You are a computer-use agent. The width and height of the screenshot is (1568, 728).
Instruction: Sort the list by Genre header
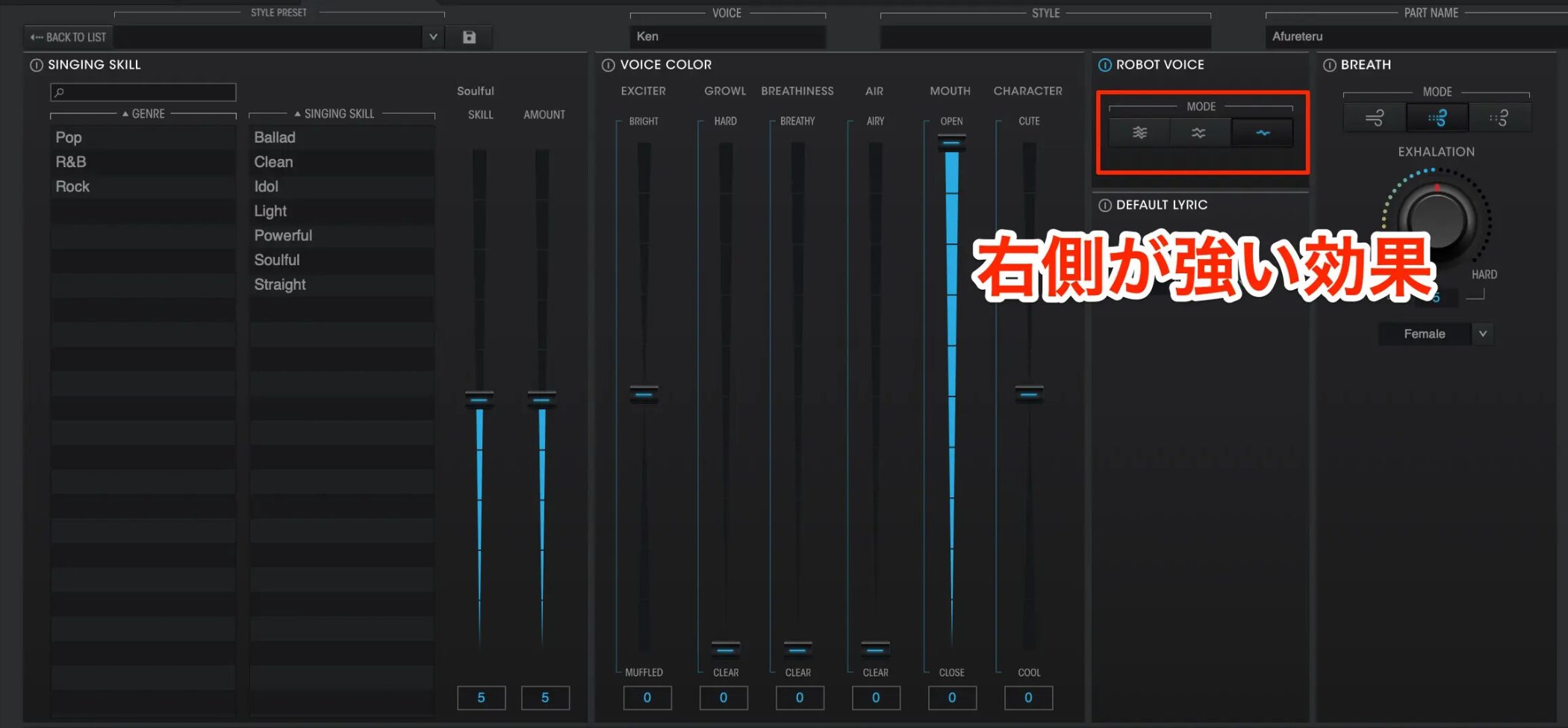pos(143,114)
